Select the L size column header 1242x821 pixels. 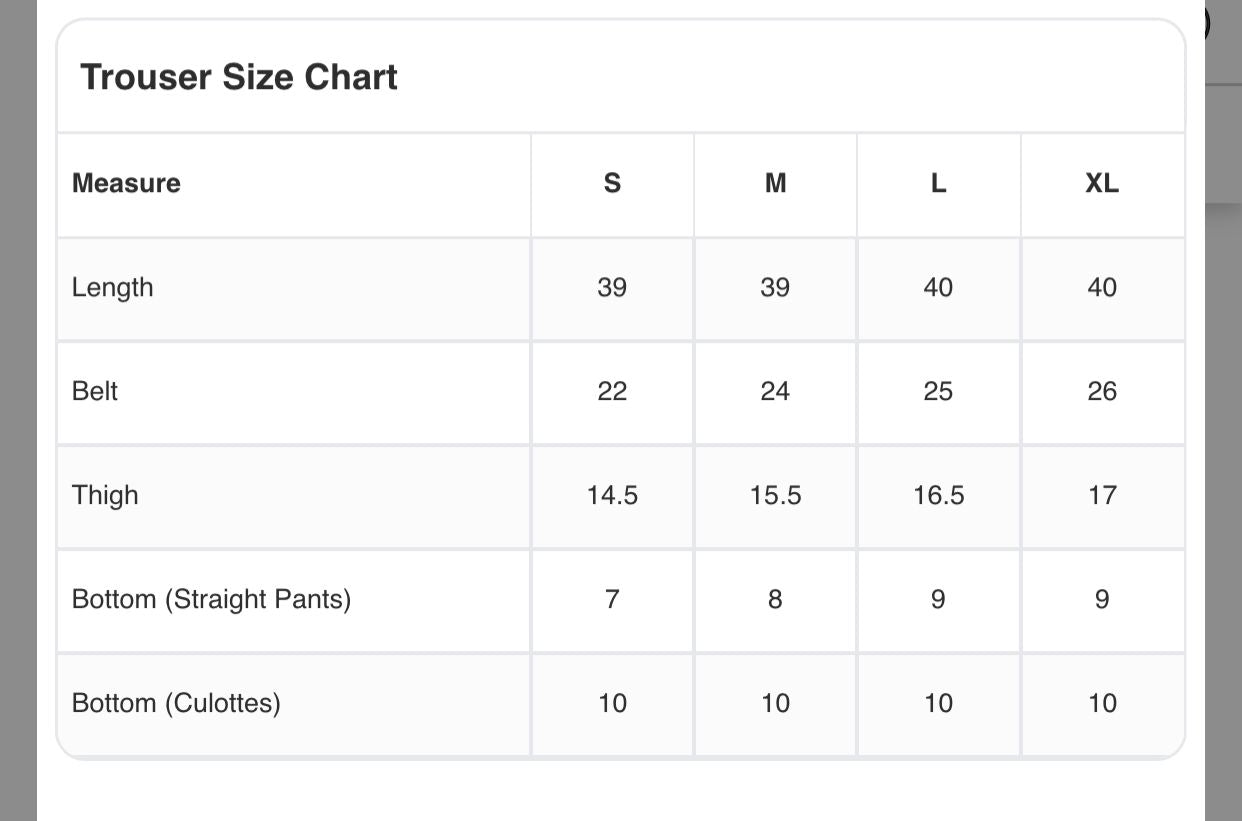click(x=938, y=183)
